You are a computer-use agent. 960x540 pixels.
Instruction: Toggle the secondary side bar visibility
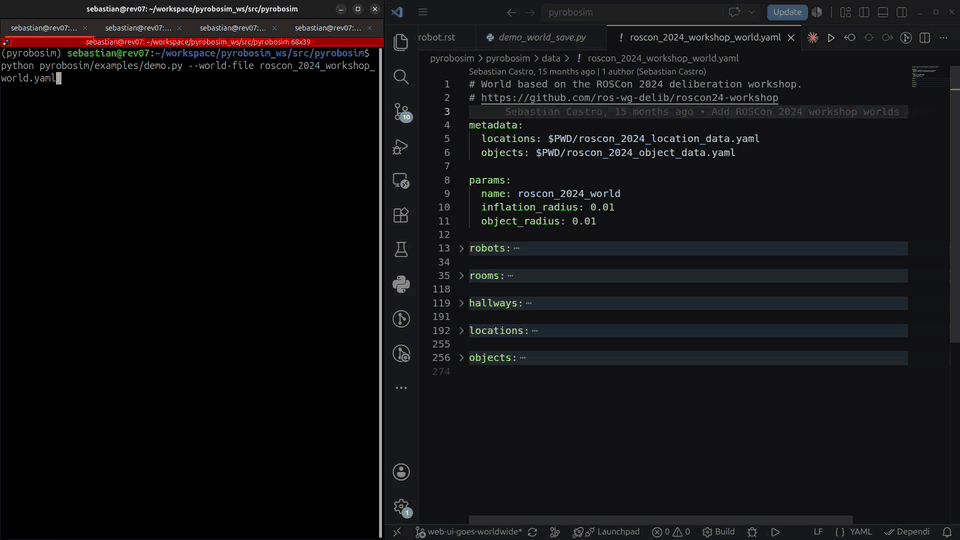[x=902, y=12]
